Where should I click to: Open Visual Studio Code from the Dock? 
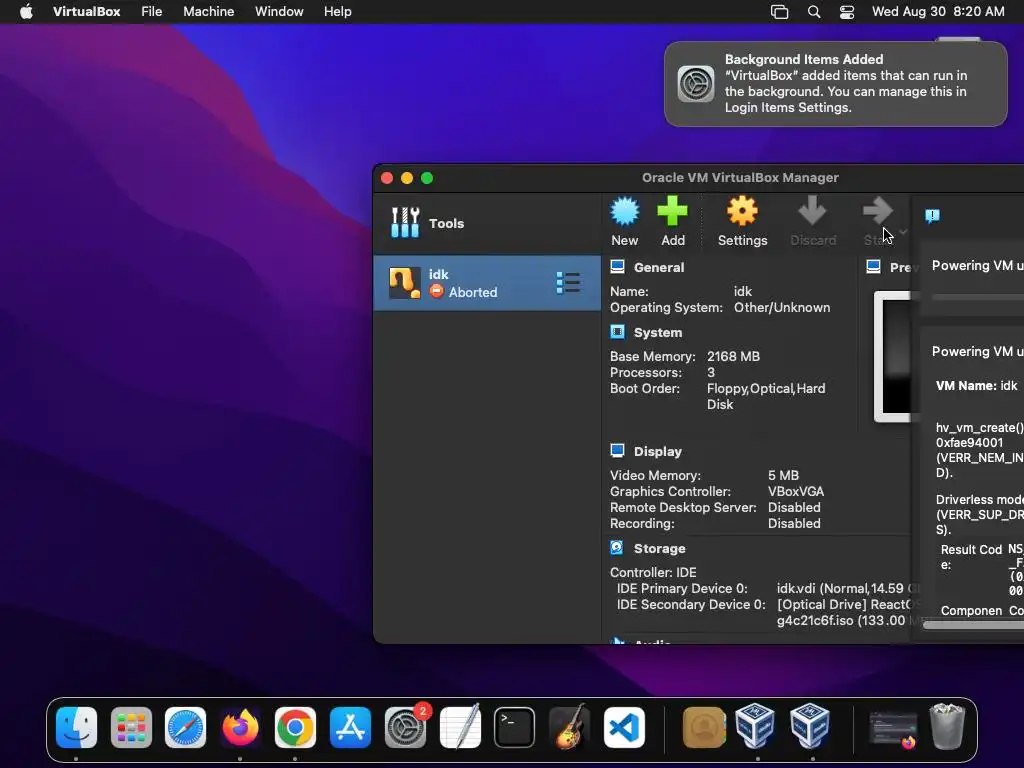click(624, 728)
